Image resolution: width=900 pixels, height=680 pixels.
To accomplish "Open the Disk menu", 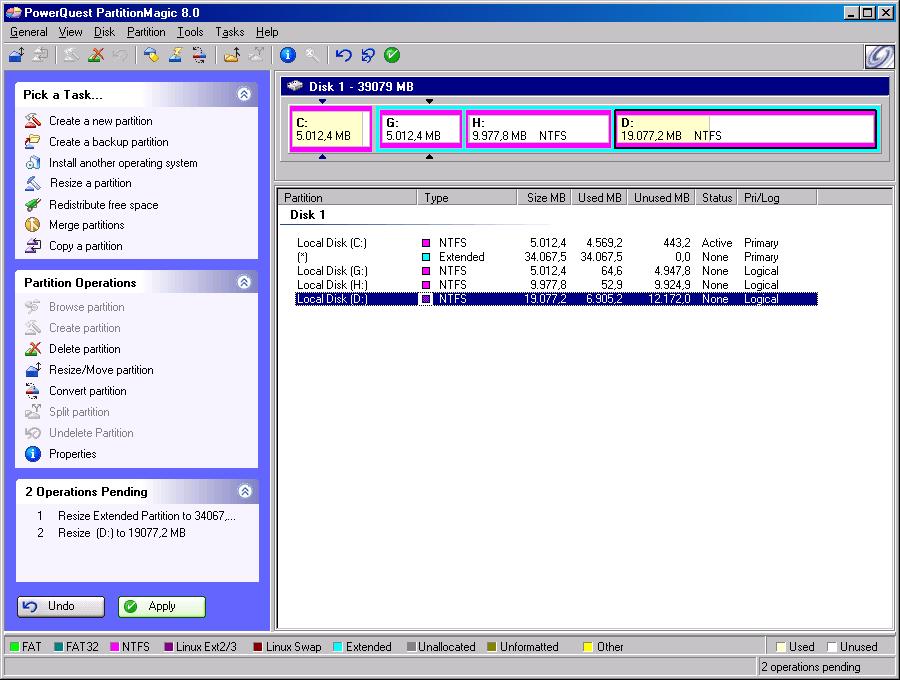I will click(x=104, y=32).
